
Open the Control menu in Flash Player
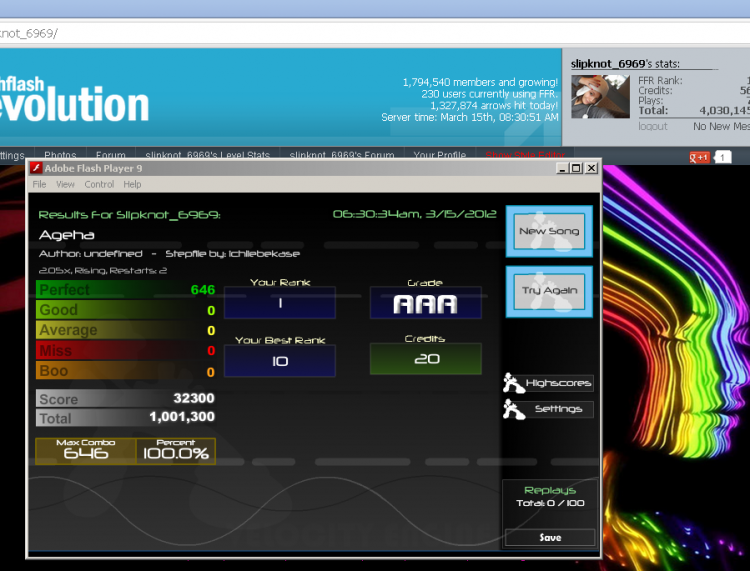[99, 185]
